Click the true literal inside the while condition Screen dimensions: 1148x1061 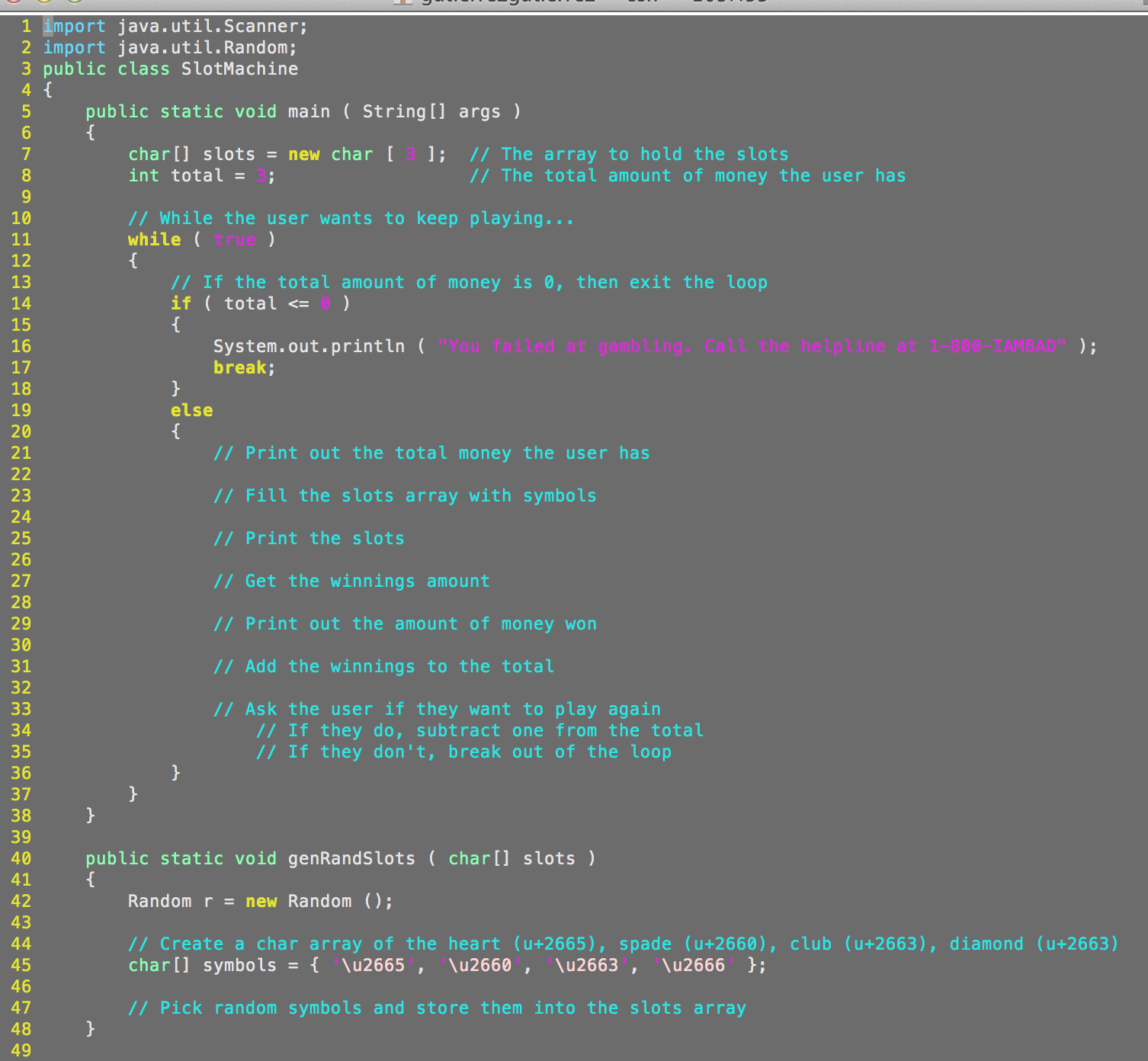click(234, 239)
